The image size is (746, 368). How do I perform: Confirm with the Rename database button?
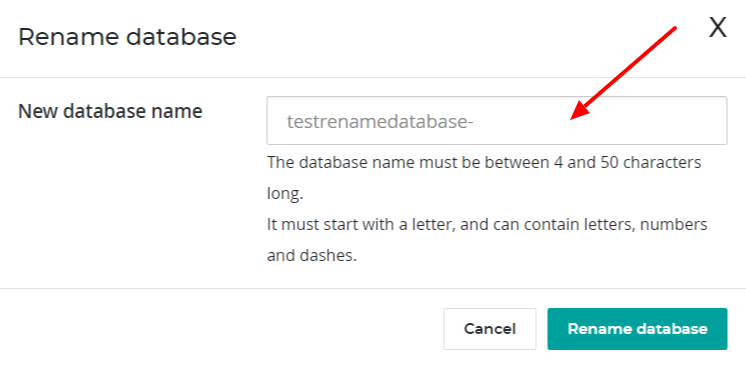(637, 329)
